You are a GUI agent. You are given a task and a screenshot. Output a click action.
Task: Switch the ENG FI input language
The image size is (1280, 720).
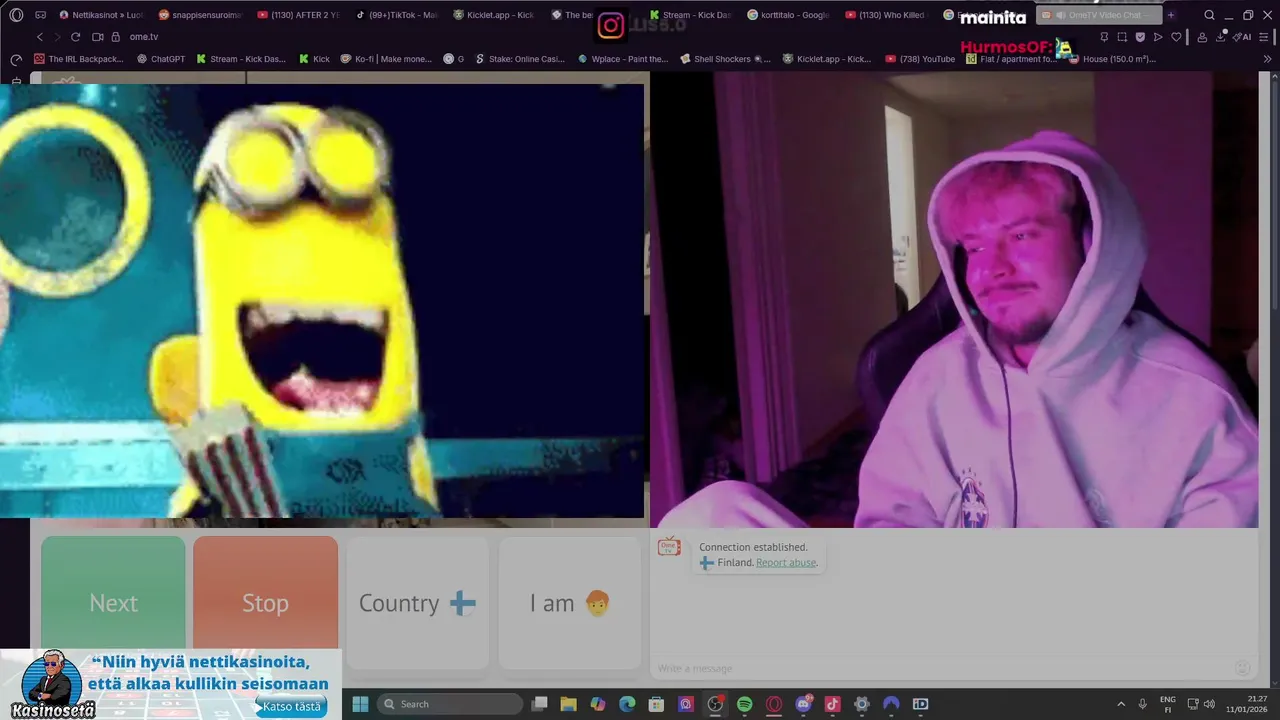(x=1168, y=704)
